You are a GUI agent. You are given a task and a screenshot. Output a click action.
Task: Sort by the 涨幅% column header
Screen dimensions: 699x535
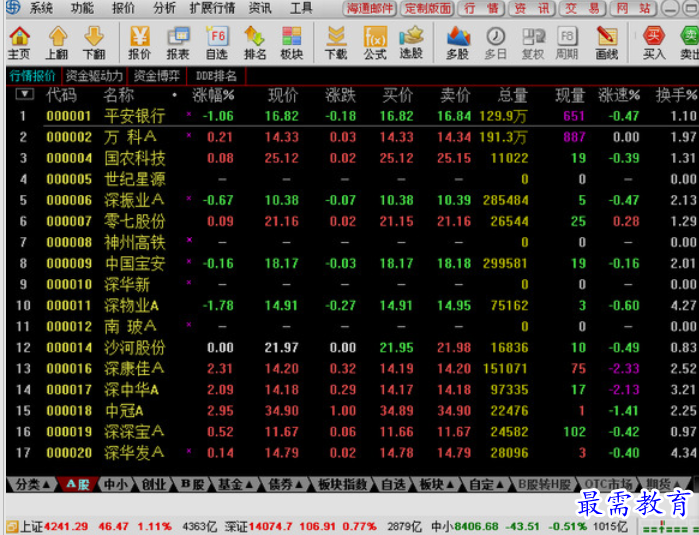point(213,95)
